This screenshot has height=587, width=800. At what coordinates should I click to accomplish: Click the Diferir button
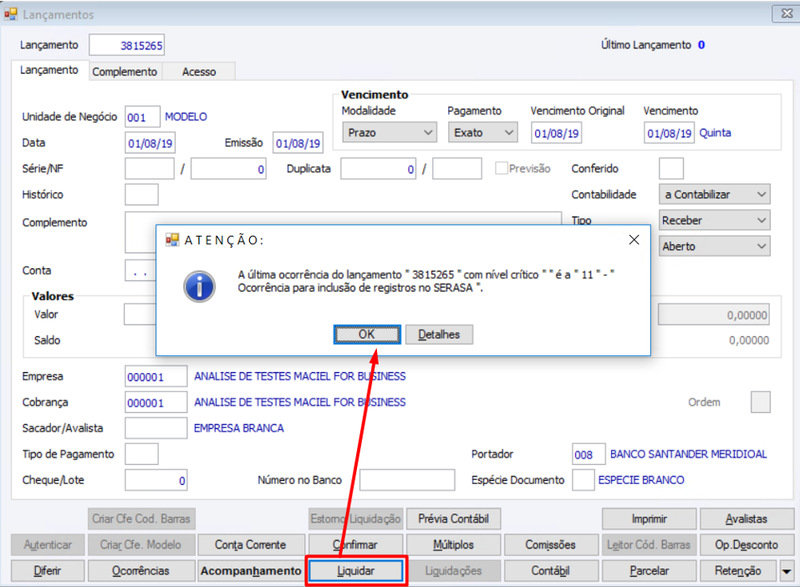coord(48,571)
